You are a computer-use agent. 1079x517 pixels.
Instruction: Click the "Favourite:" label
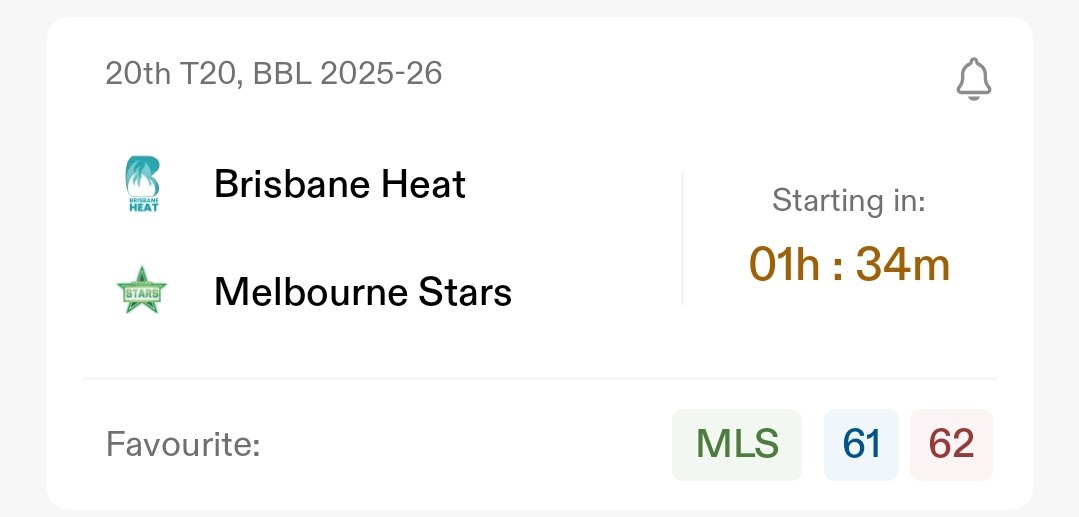[183, 445]
